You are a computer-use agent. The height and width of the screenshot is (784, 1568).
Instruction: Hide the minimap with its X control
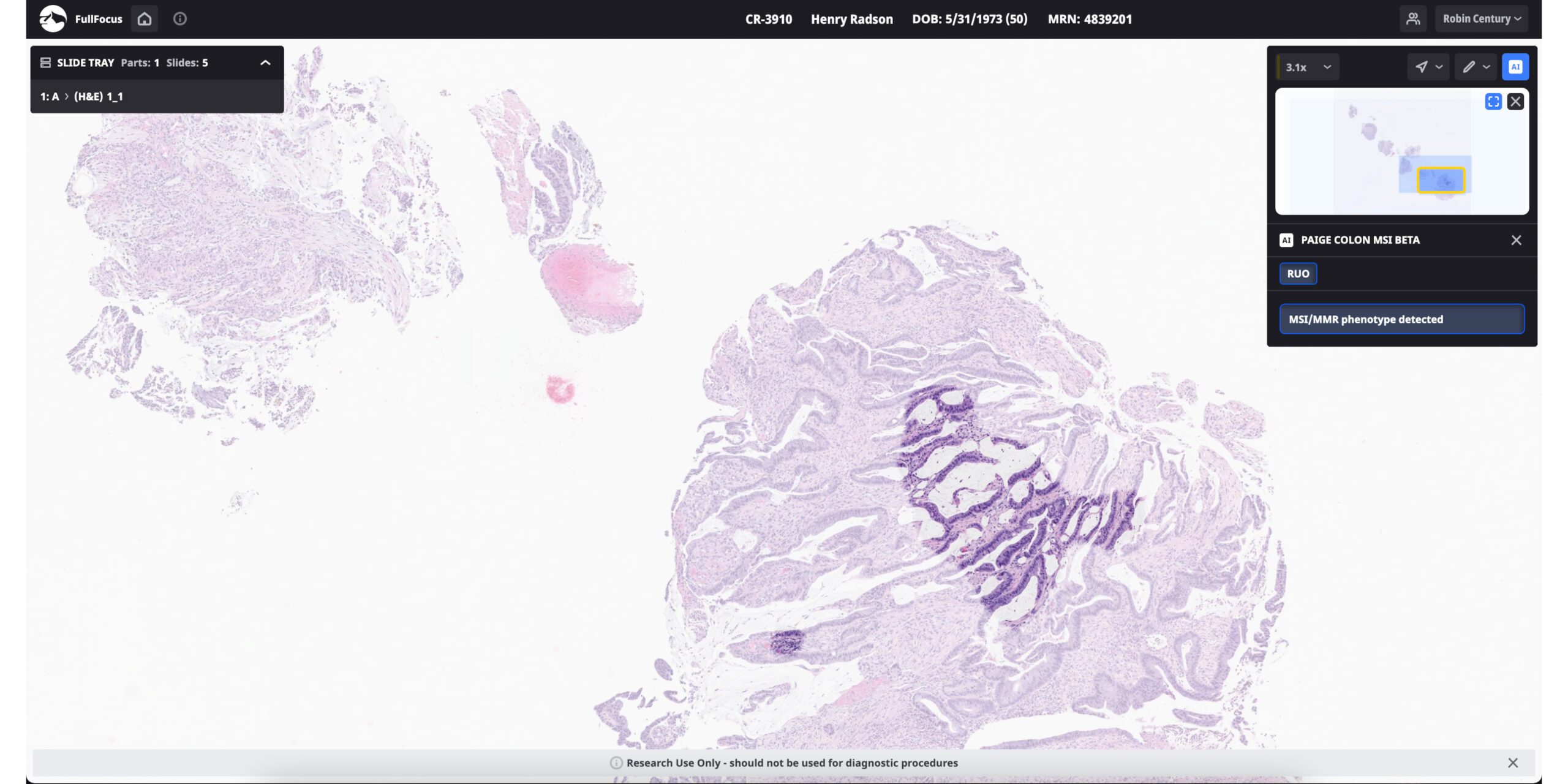click(x=1517, y=101)
